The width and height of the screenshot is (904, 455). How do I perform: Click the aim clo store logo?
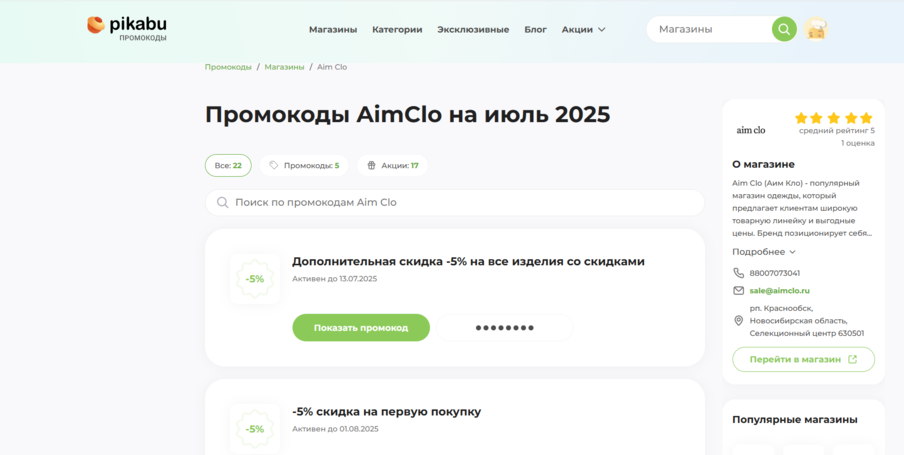751,130
